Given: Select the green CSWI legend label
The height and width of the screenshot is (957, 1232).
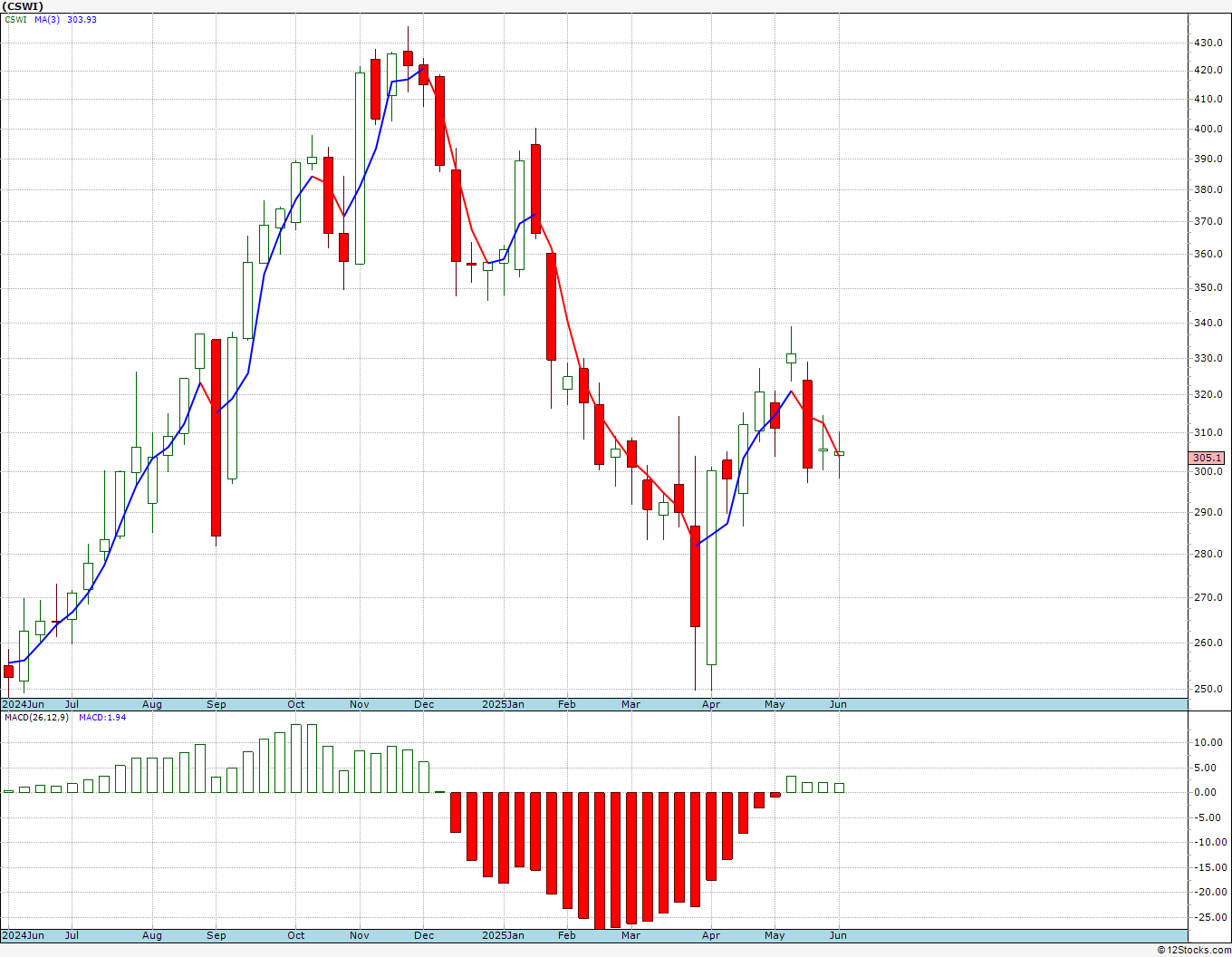Looking at the screenshot, I should coord(16,20).
